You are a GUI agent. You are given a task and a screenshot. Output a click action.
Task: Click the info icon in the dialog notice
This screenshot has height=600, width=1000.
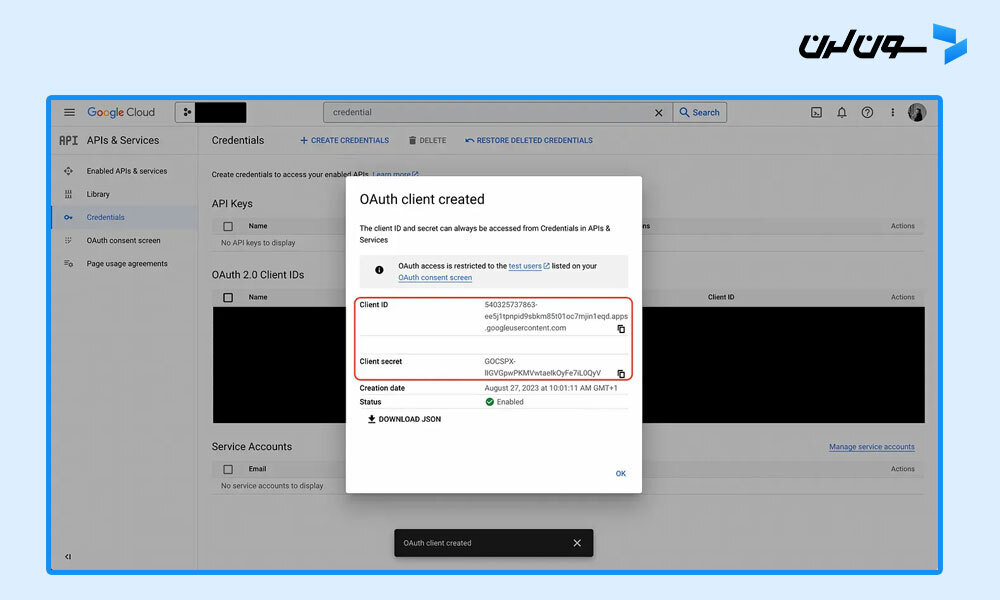coord(379,270)
